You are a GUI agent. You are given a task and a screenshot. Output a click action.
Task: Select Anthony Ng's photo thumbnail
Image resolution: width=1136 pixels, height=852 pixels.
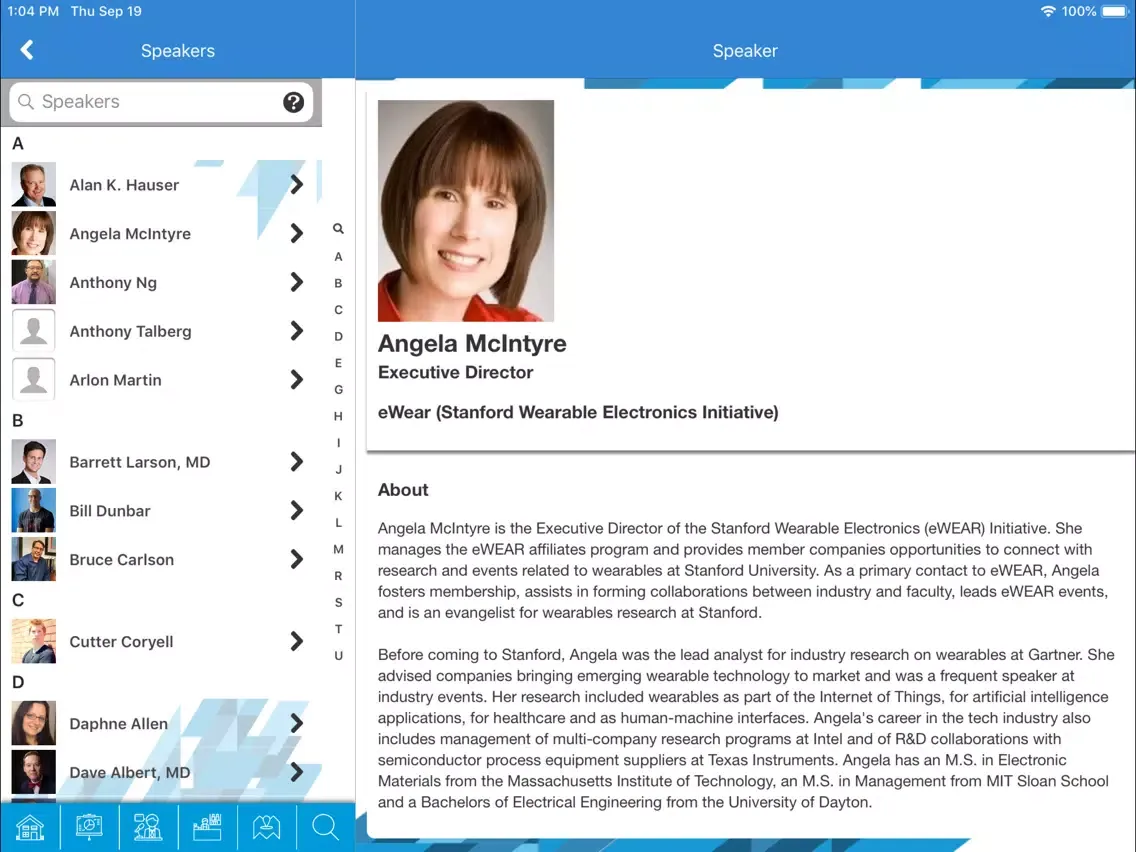(33, 282)
